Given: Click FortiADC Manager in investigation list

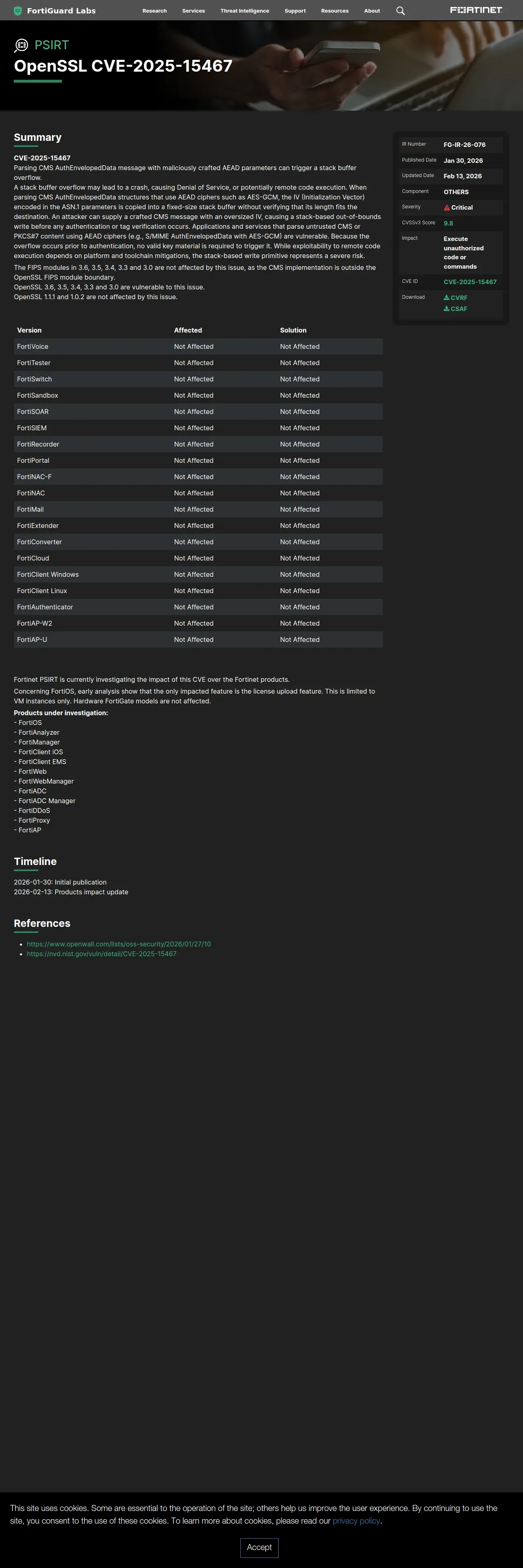Looking at the screenshot, I should point(47,801).
